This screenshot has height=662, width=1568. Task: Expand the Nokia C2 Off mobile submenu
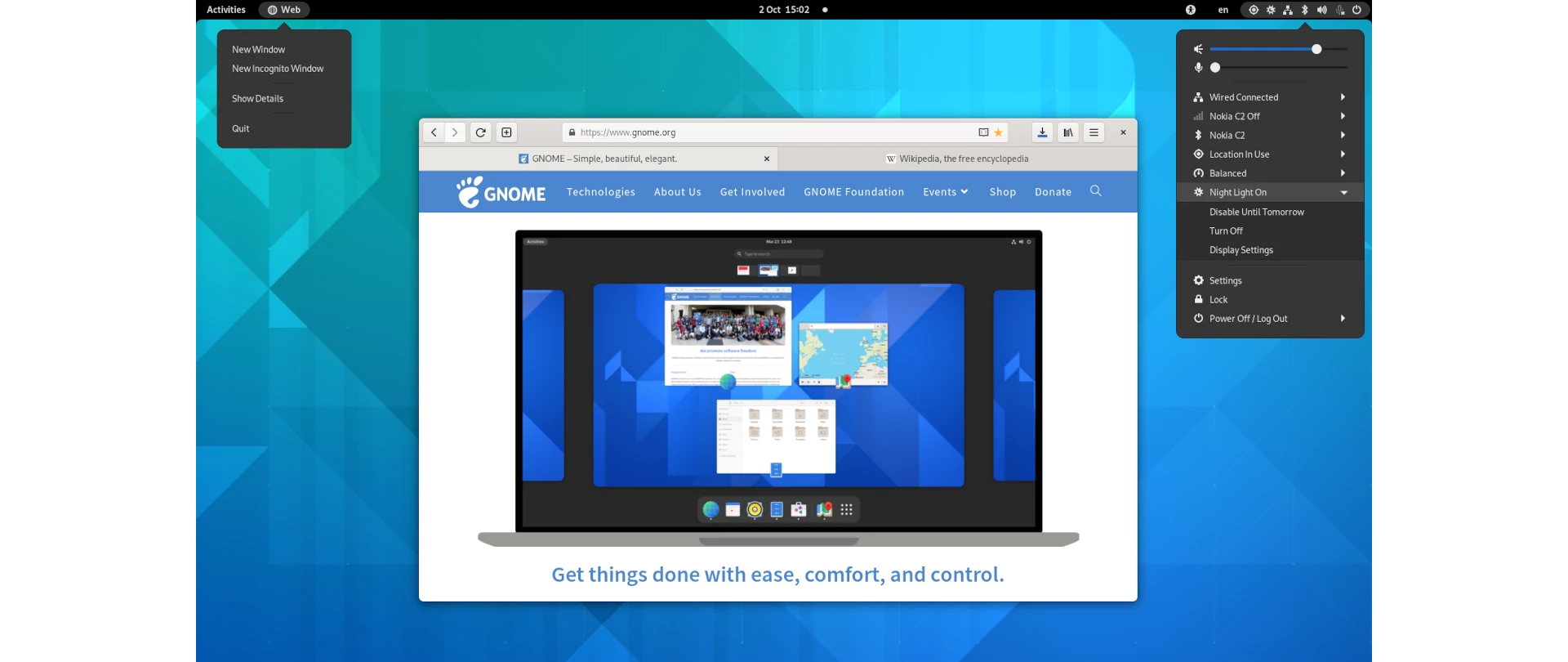[x=1270, y=116]
